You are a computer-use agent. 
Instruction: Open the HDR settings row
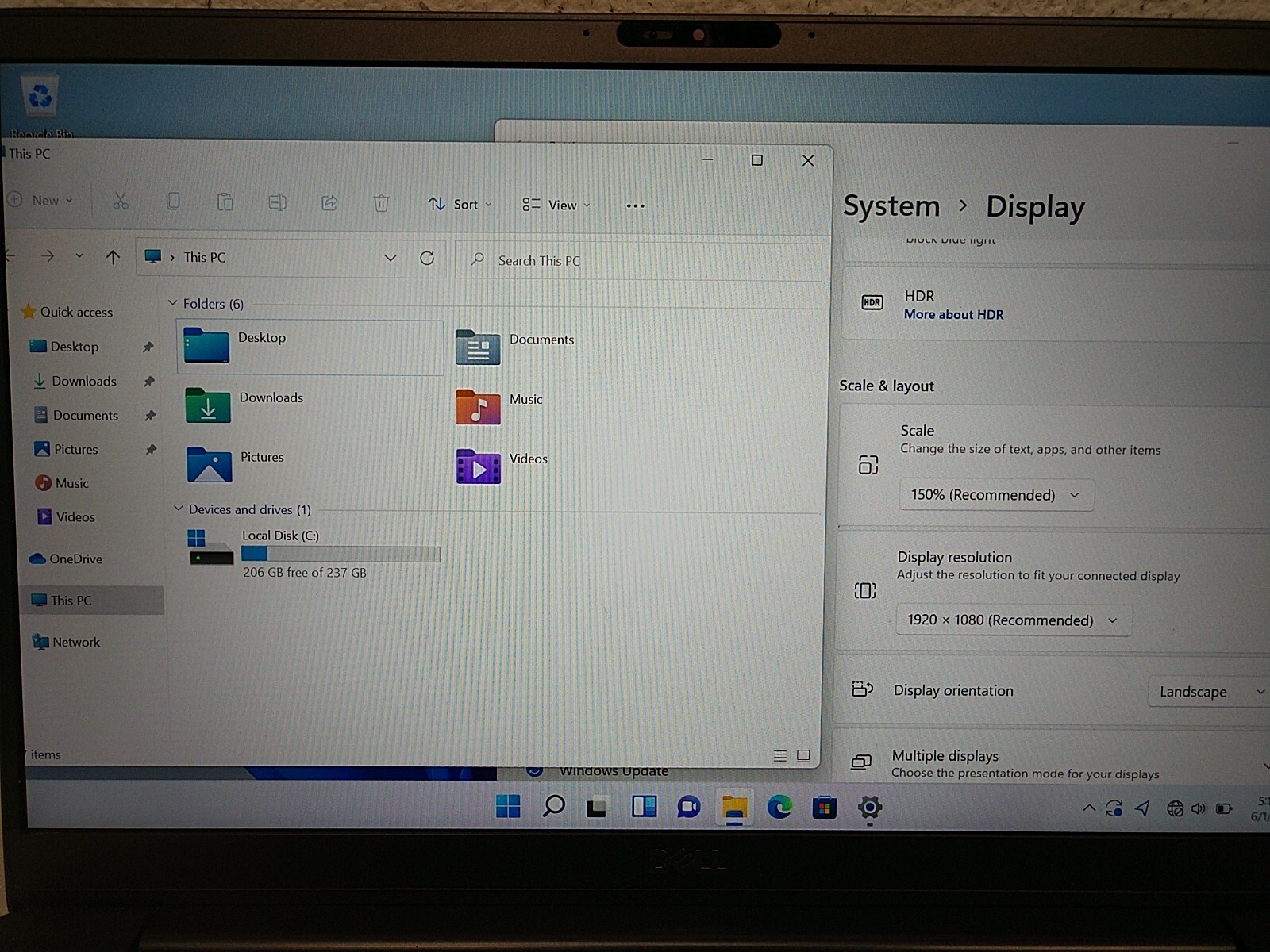click(x=1056, y=305)
